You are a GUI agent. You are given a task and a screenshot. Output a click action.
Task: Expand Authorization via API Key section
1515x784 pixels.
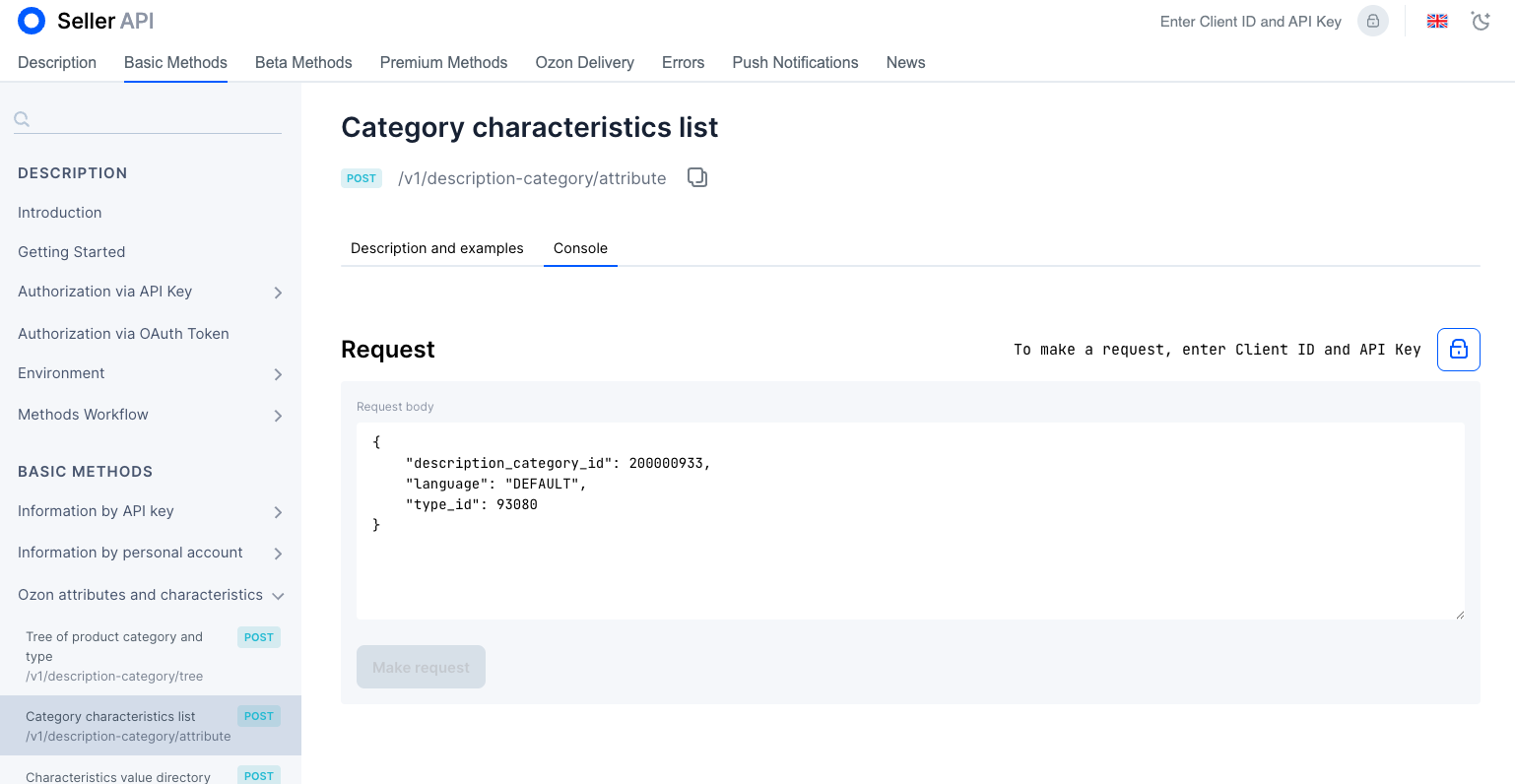278,293
